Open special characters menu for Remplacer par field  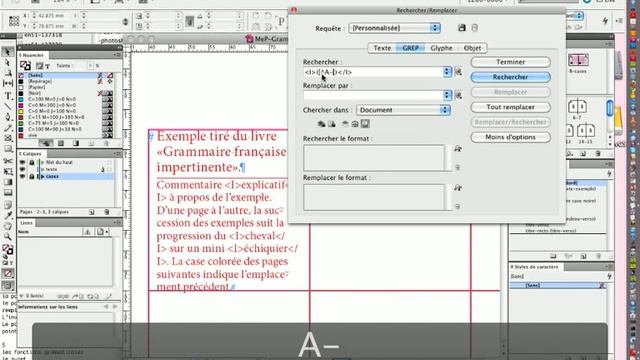[458, 95]
